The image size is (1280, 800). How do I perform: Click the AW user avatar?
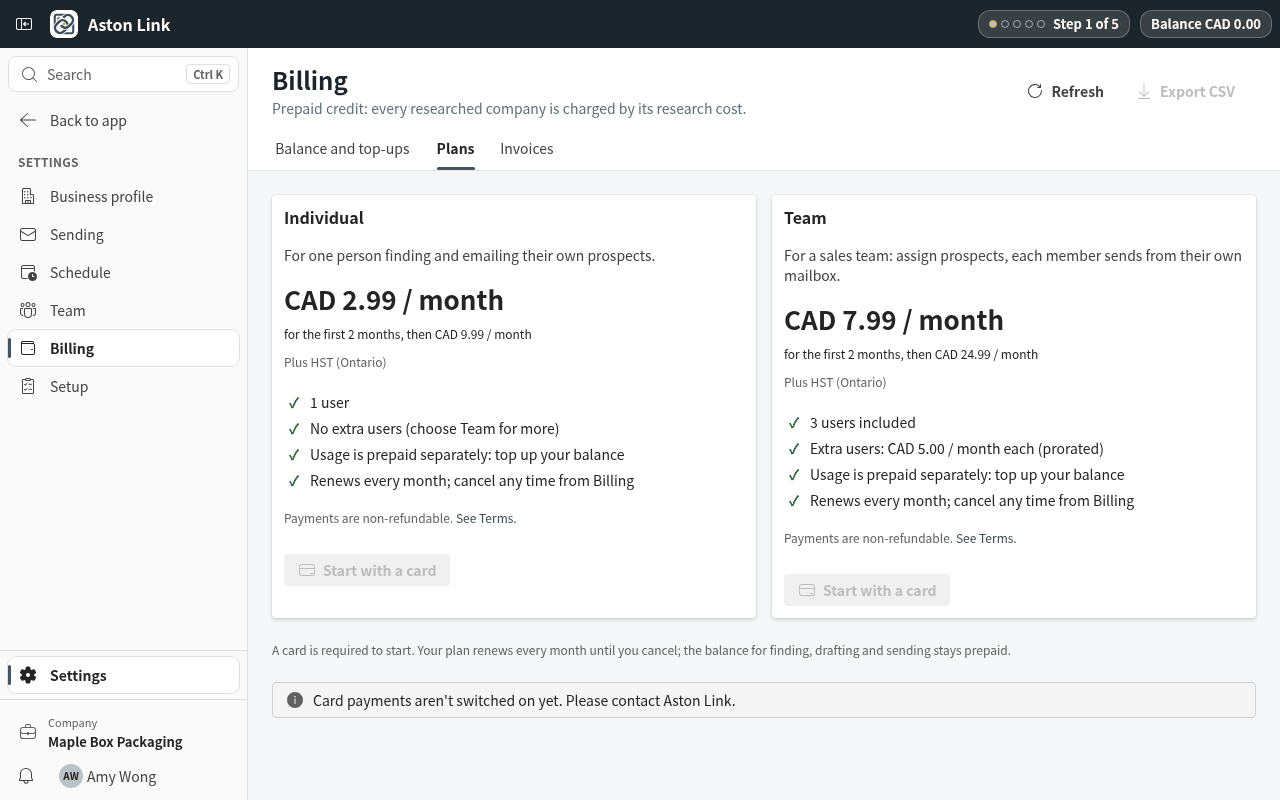70,776
